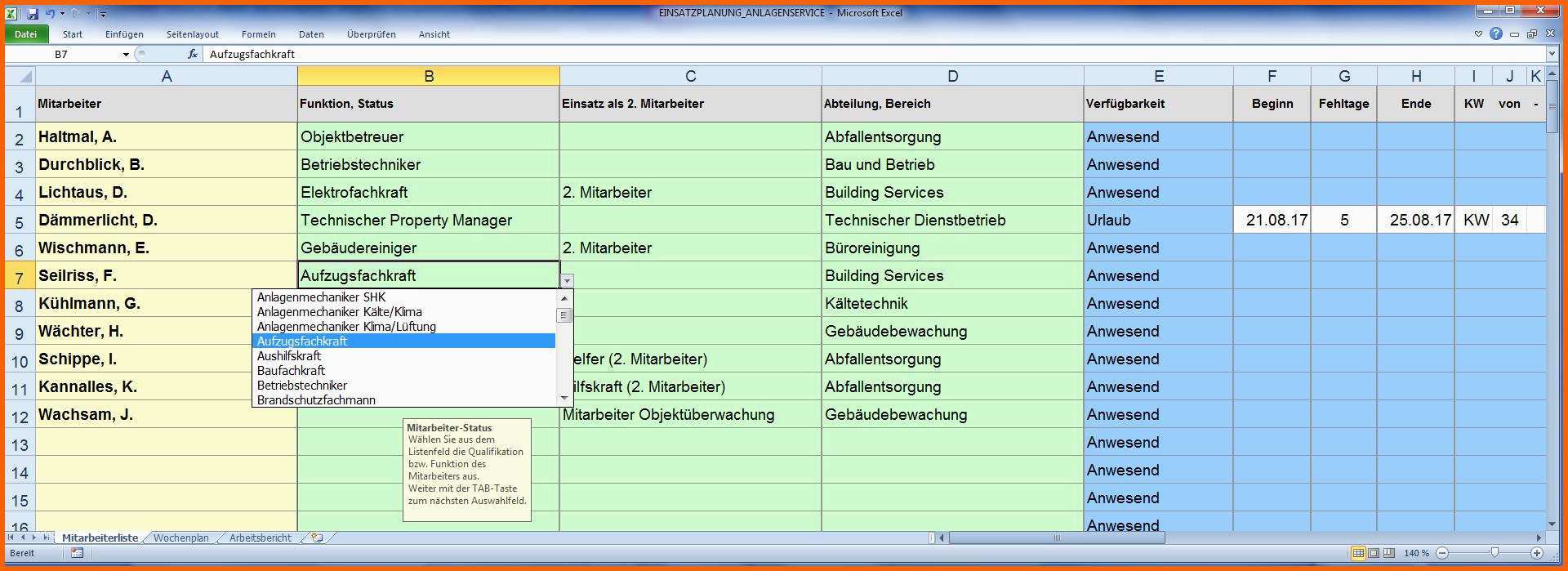Select column E header
The width and height of the screenshot is (1568, 571).
[x=1158, y=76]
